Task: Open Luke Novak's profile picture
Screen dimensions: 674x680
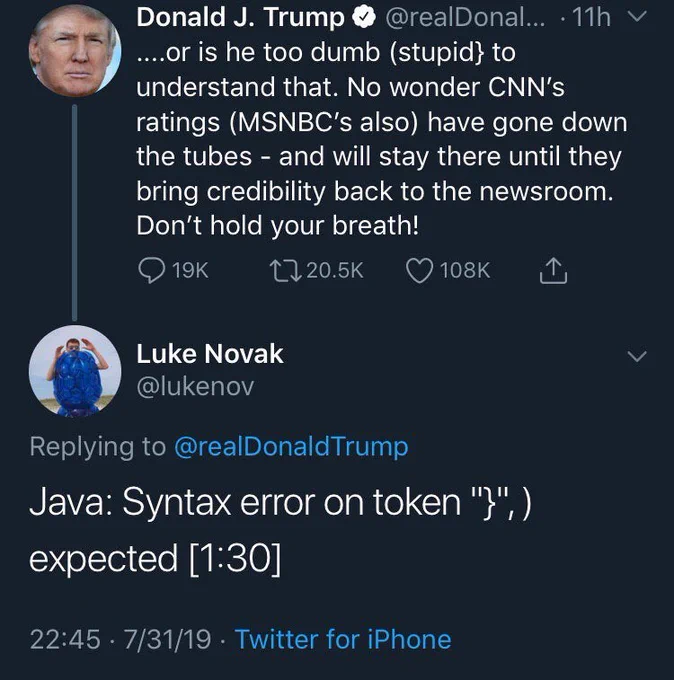Action: (x=75, y=371)
